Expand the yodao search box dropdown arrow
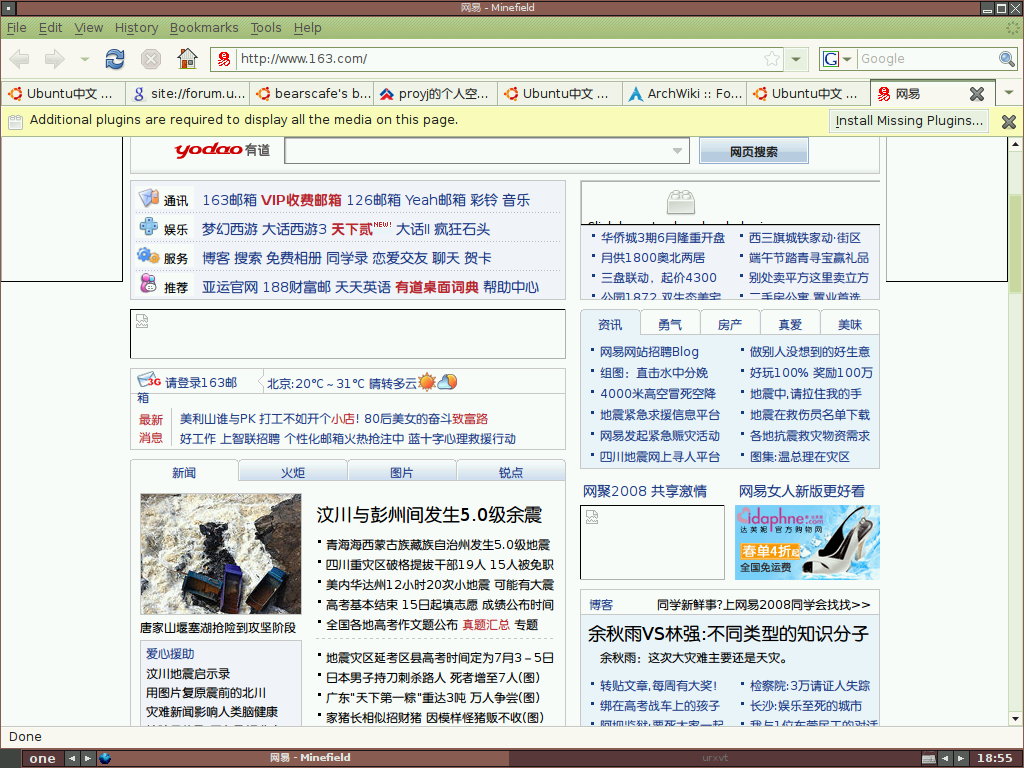The image size is (1024, 768). (677, 151)
